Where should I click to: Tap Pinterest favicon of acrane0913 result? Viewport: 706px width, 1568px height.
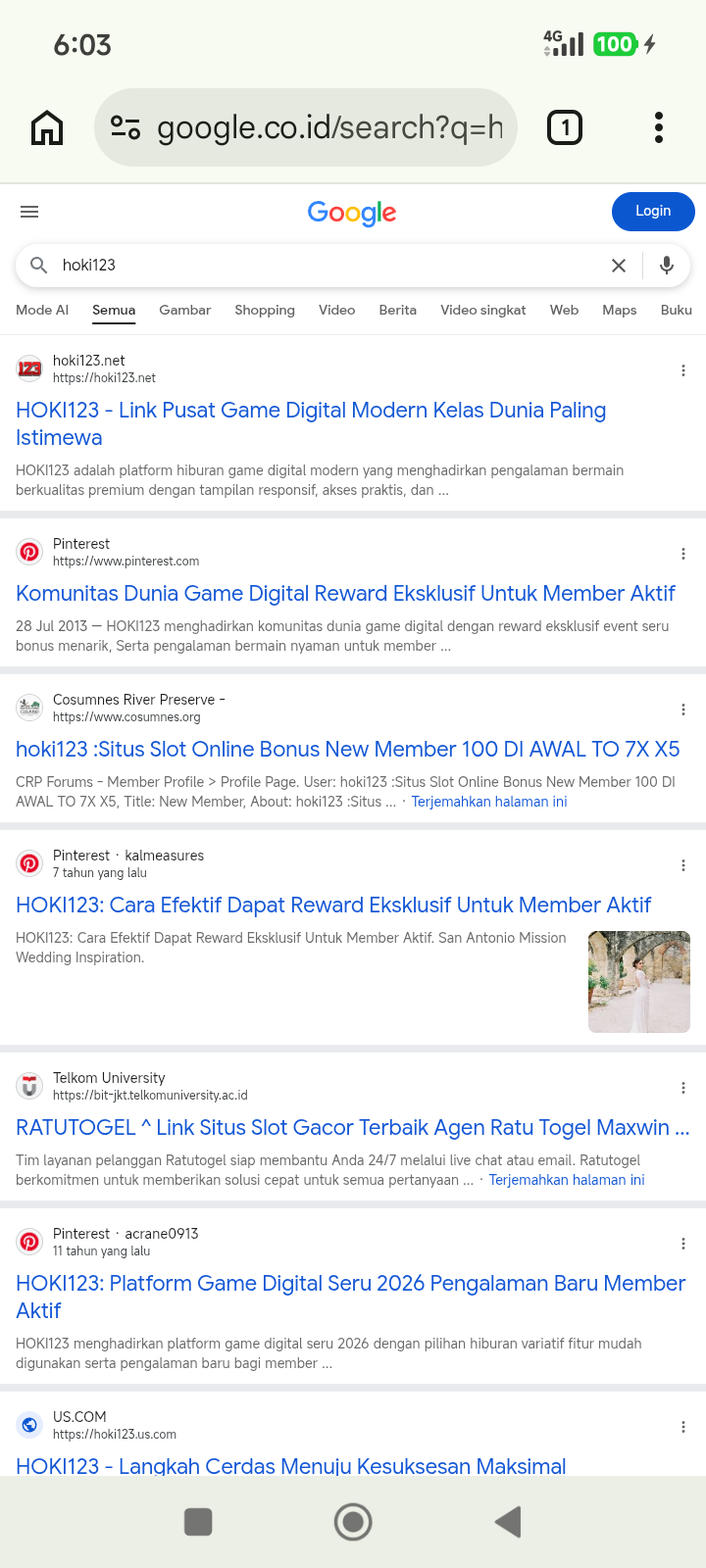29,1242
